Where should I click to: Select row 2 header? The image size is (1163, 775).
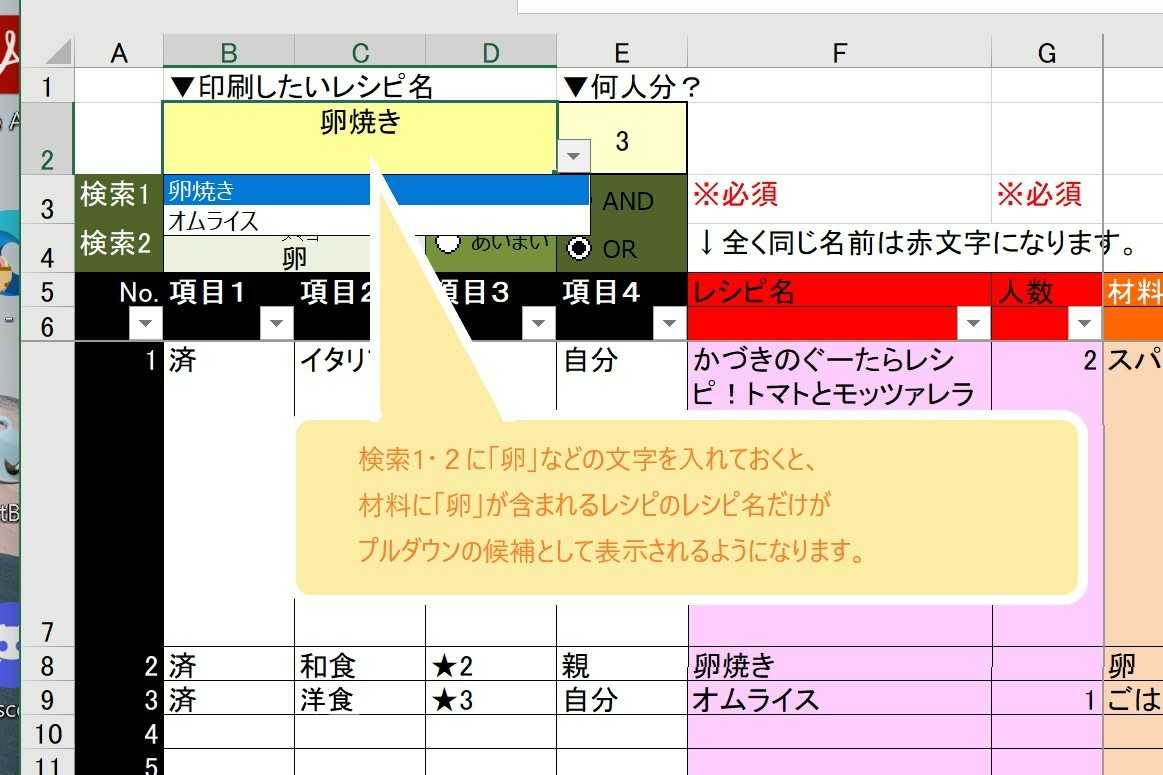[x=47, y=139]
